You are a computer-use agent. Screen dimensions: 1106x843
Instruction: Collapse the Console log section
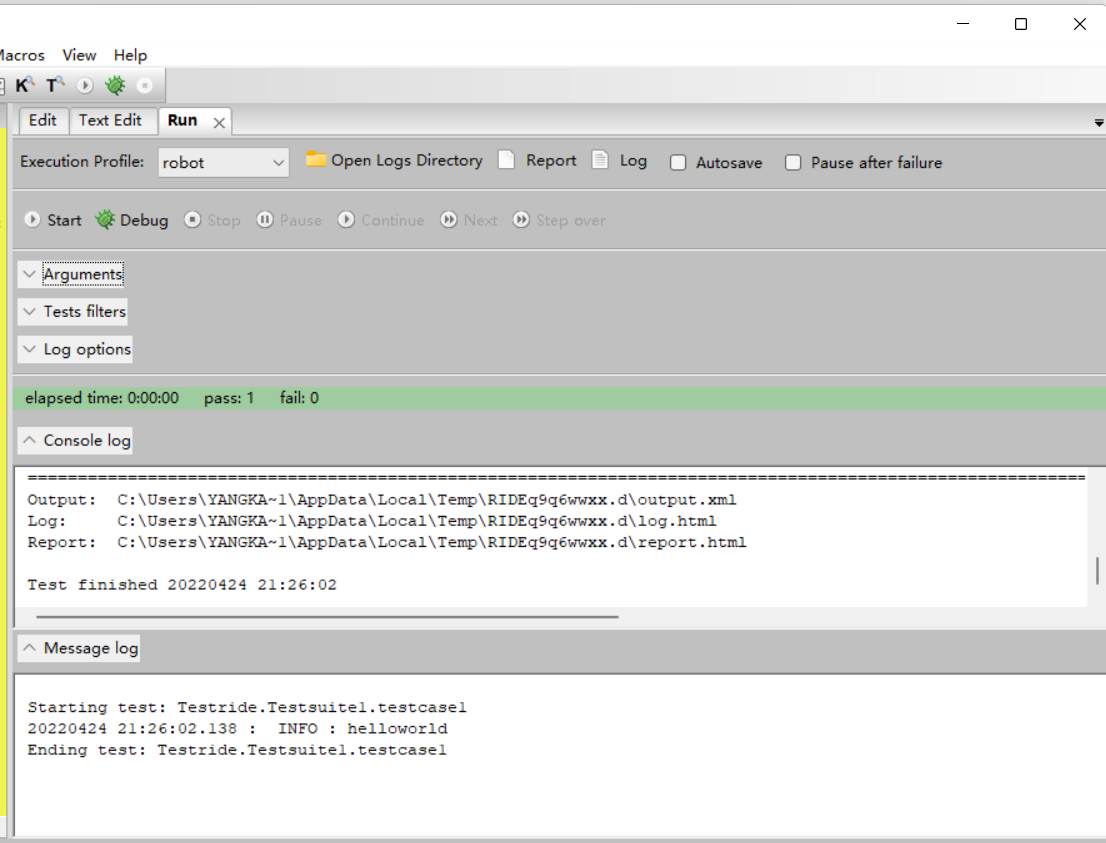tap(75, 440)
